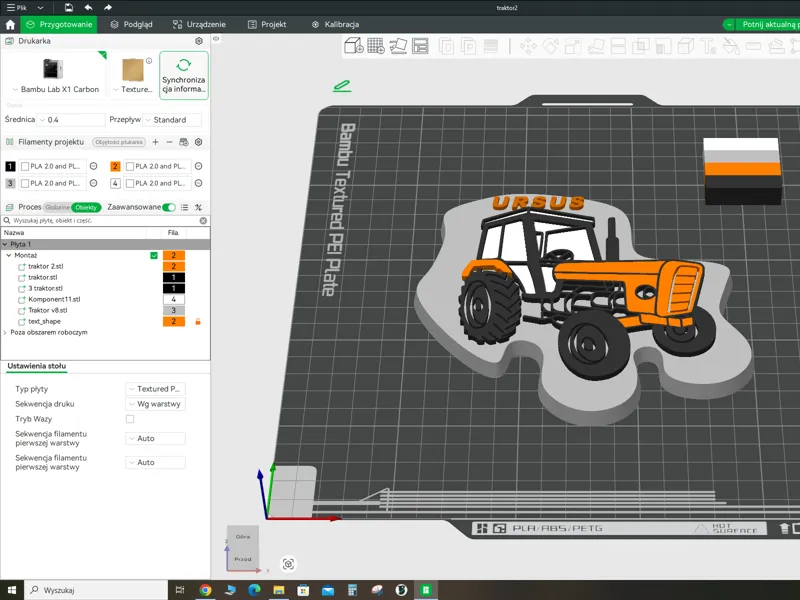Expand Poza obszarem roboczym node
The image size is (800, 600).
5,332
